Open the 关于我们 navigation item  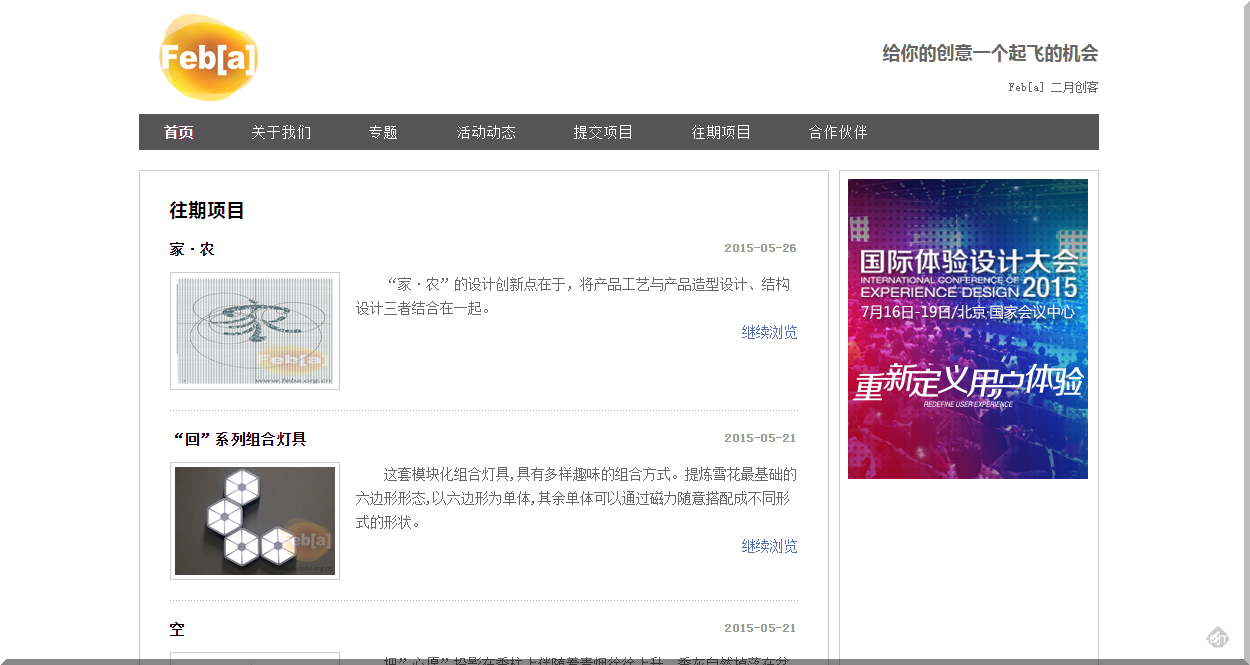(x=283, y=131)
